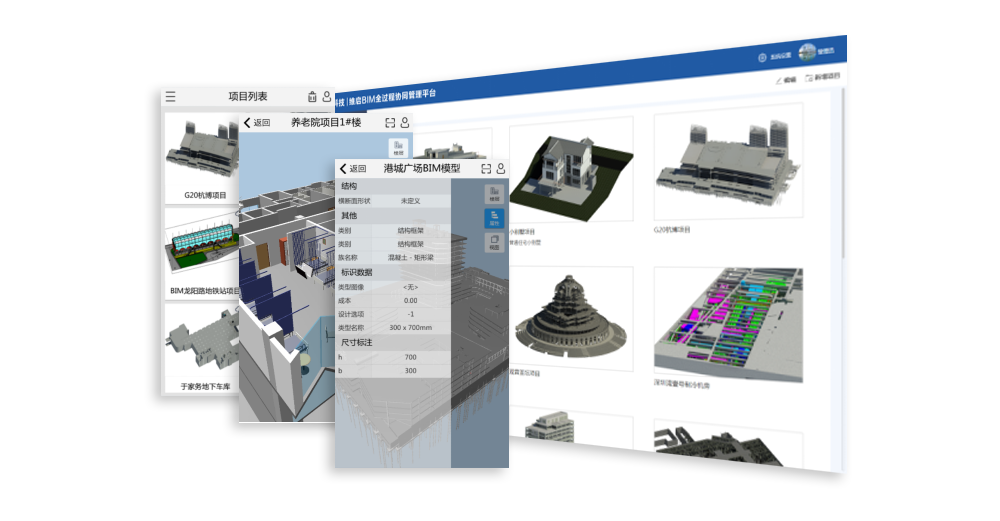Select dimension b value 300
Screen dimensions: 1000x521
410,371
